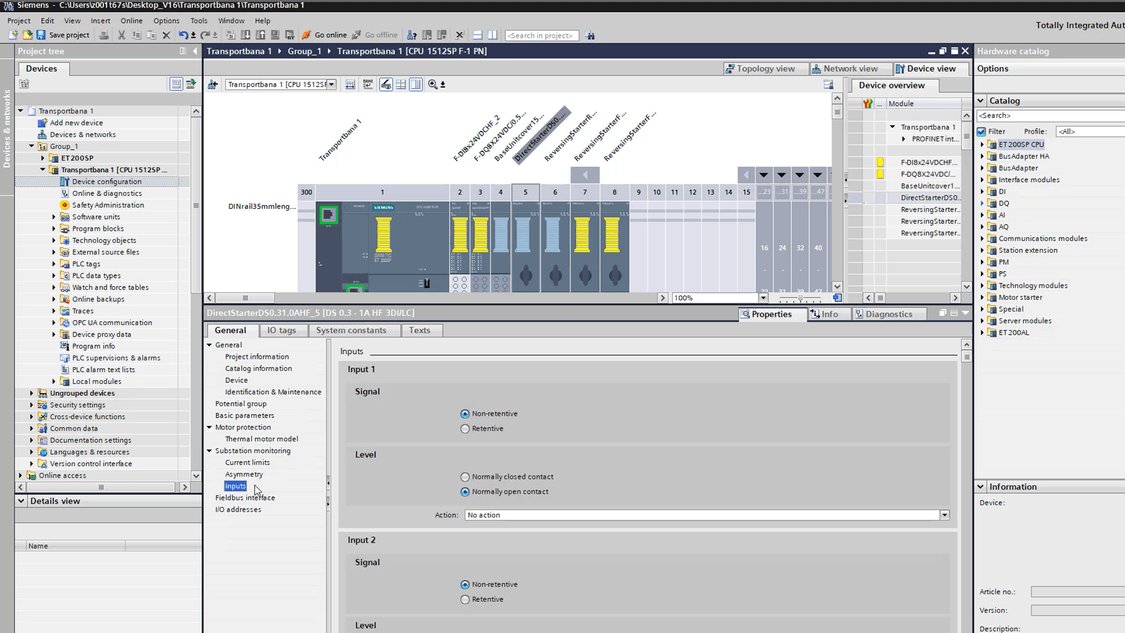This screenshot has height=633, width=1125.
Task: Click module in slot 5 of rack
Action: pos(525,246)
